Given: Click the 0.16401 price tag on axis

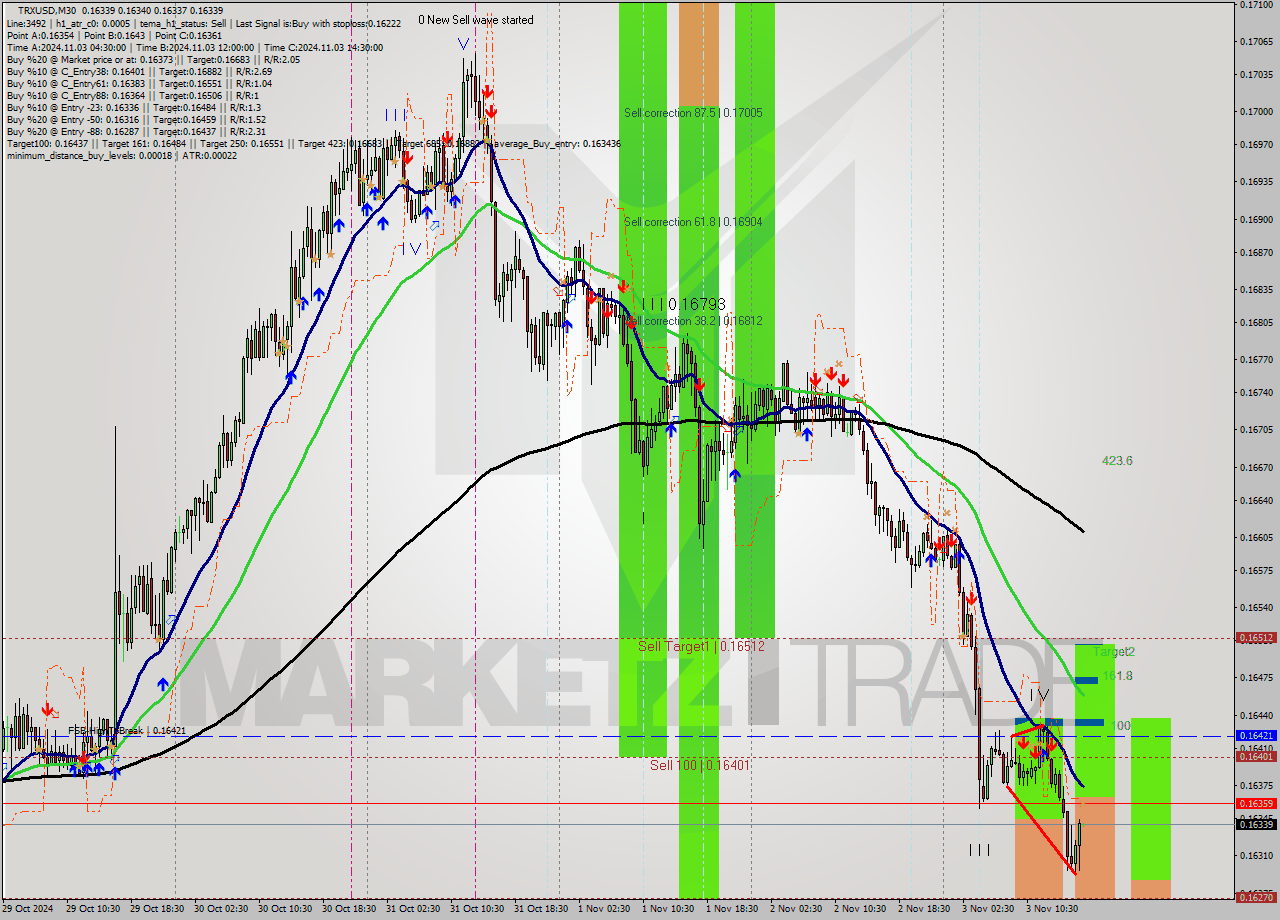Looking at the screenshot, I should click(1256, 757).
